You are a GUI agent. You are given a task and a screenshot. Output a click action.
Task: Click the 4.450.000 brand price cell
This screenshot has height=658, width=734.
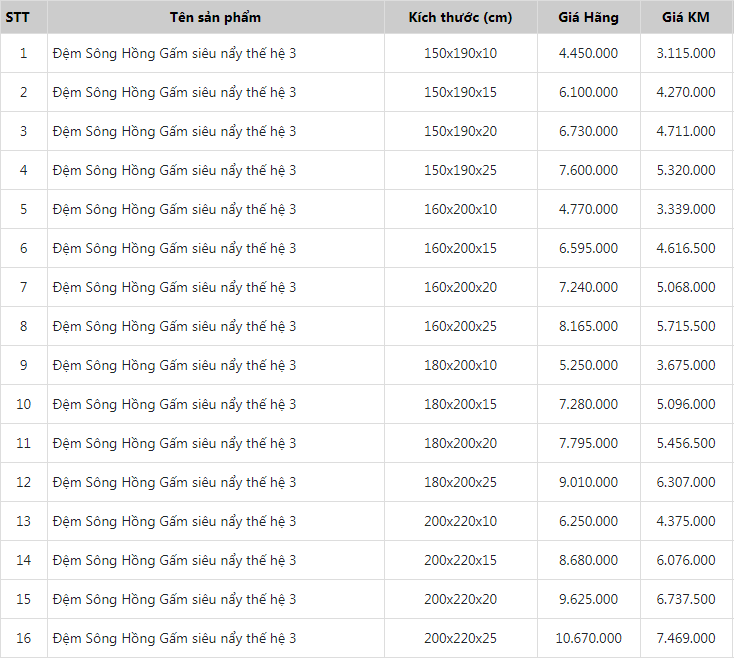588,53
